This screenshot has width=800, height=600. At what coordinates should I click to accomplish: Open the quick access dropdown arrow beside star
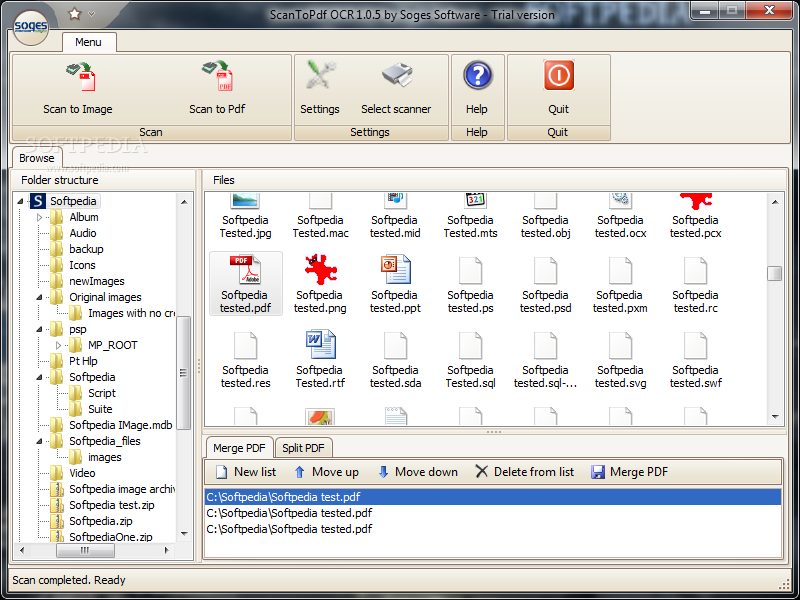[x=91, y=14]
